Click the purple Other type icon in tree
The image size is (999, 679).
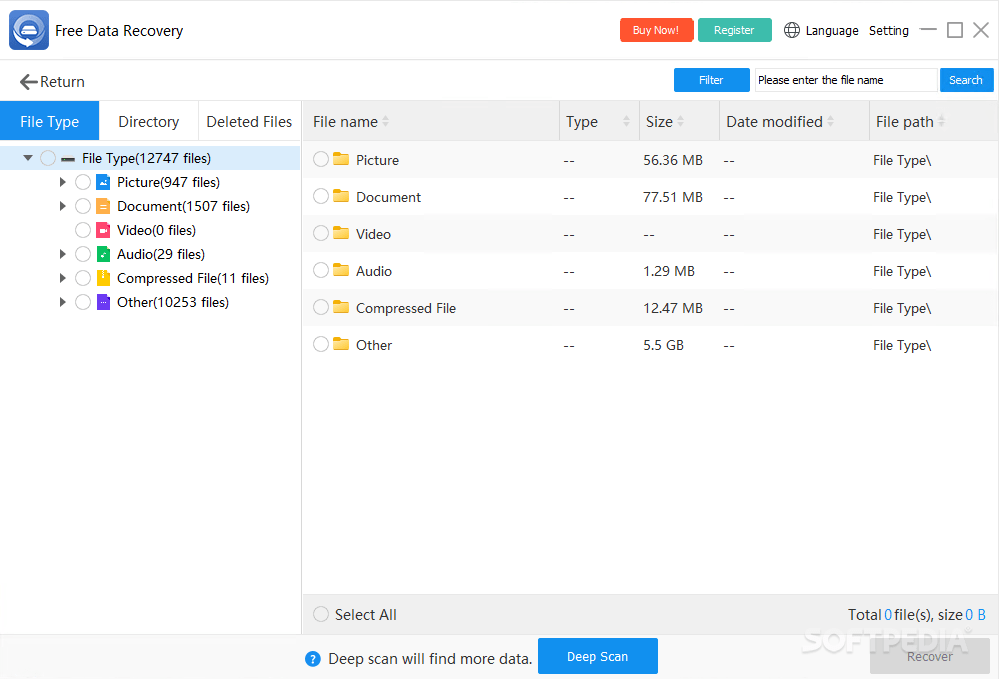click(103, 302)
